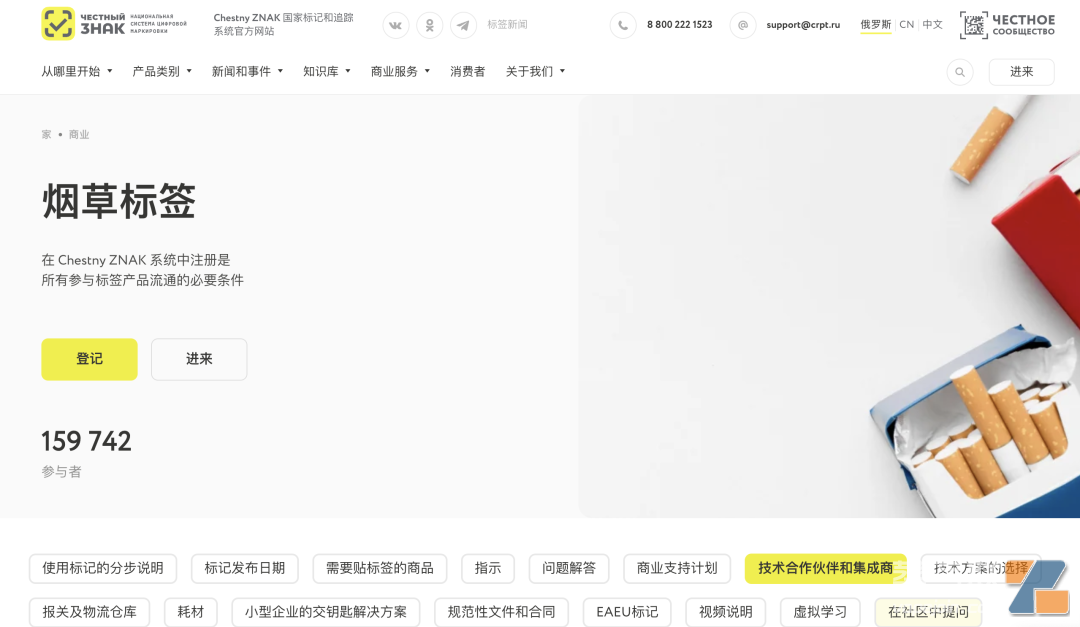This screenshot has width=1080, height=627.
Task: Open the 消费者 menu item
Action: [x=467, y=72]
